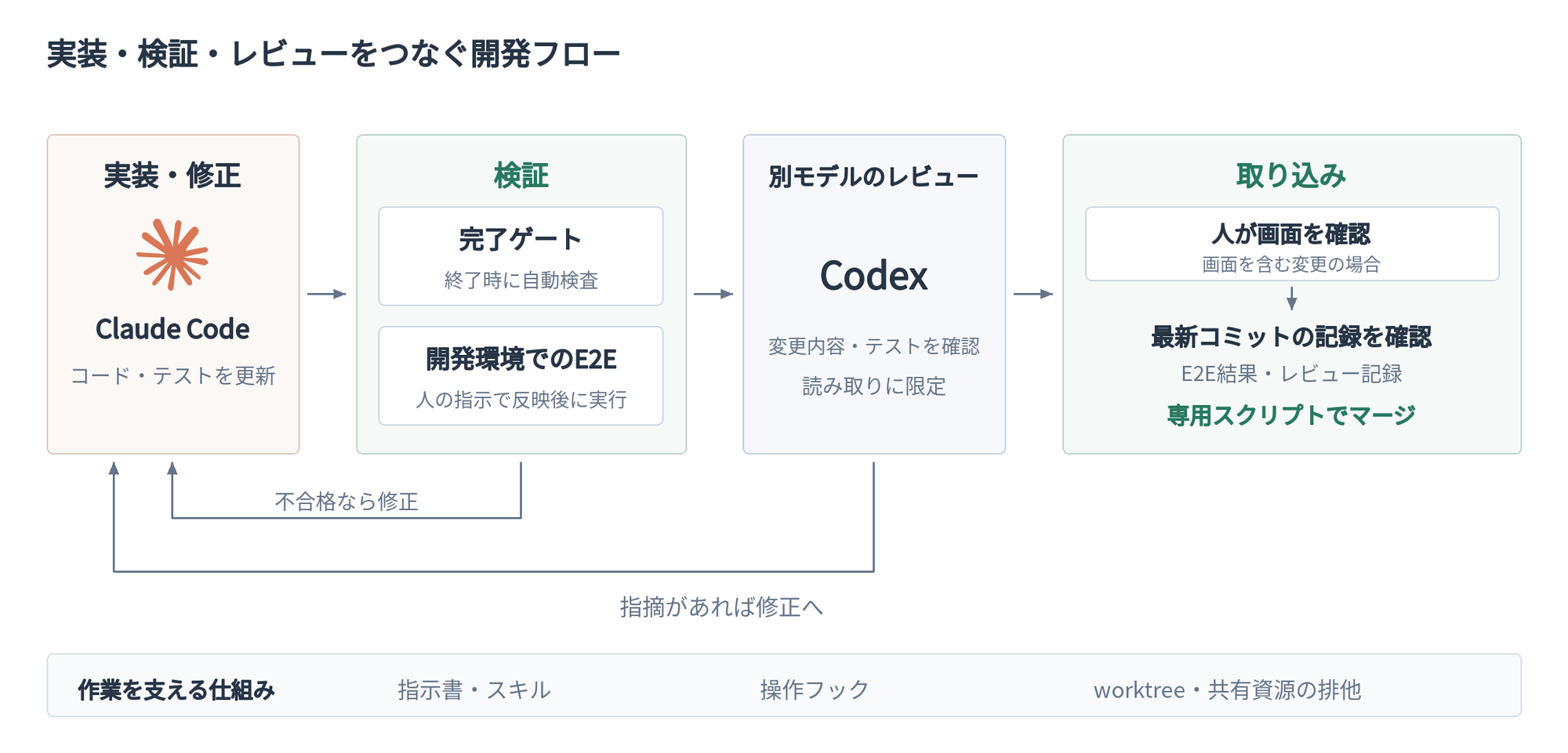
Task: Click the footer item 操作フック
Action: (815, 690)
